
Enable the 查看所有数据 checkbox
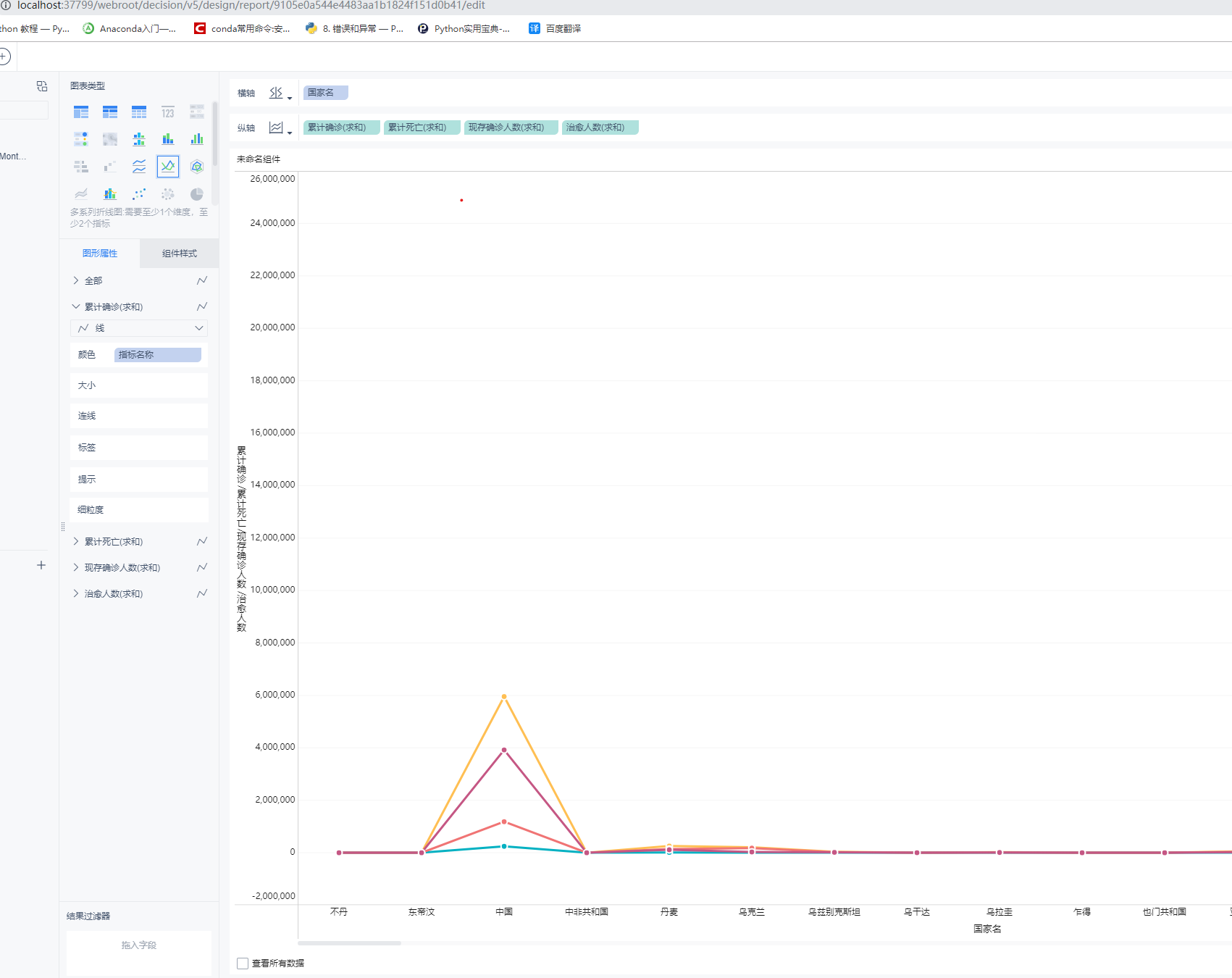[x=243, y=963]
